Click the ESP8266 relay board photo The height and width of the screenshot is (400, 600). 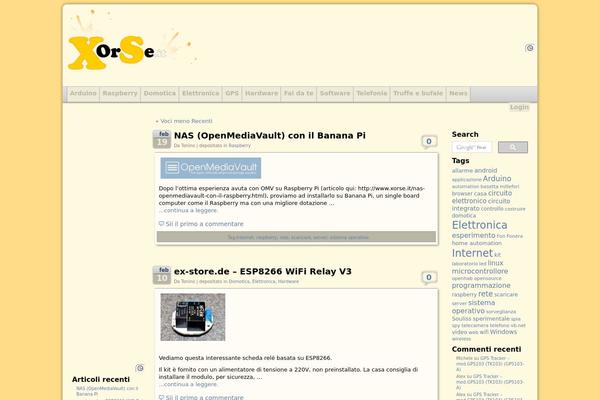(193, 317)
